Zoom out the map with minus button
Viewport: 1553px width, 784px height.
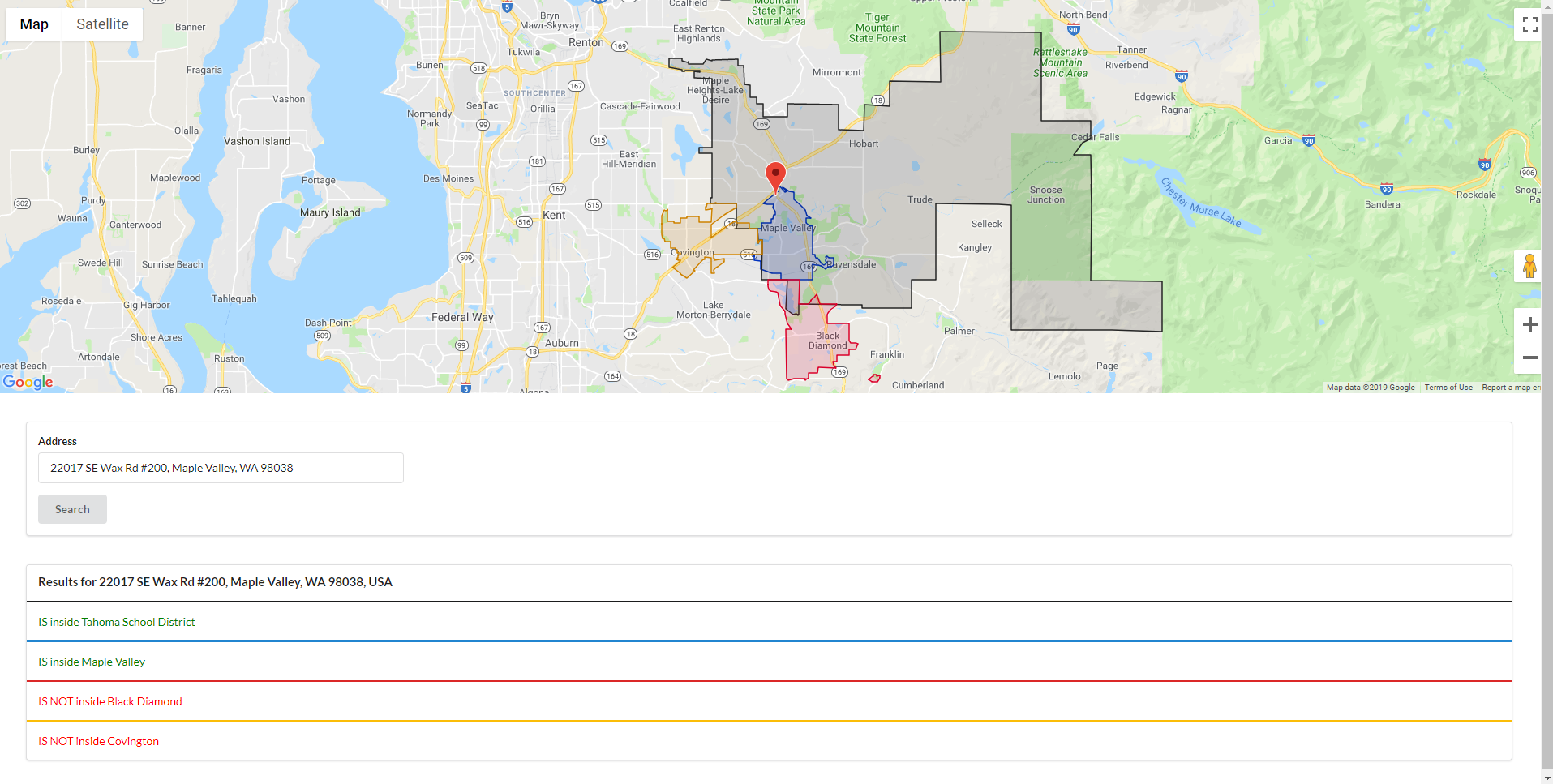coord(1529,358)
